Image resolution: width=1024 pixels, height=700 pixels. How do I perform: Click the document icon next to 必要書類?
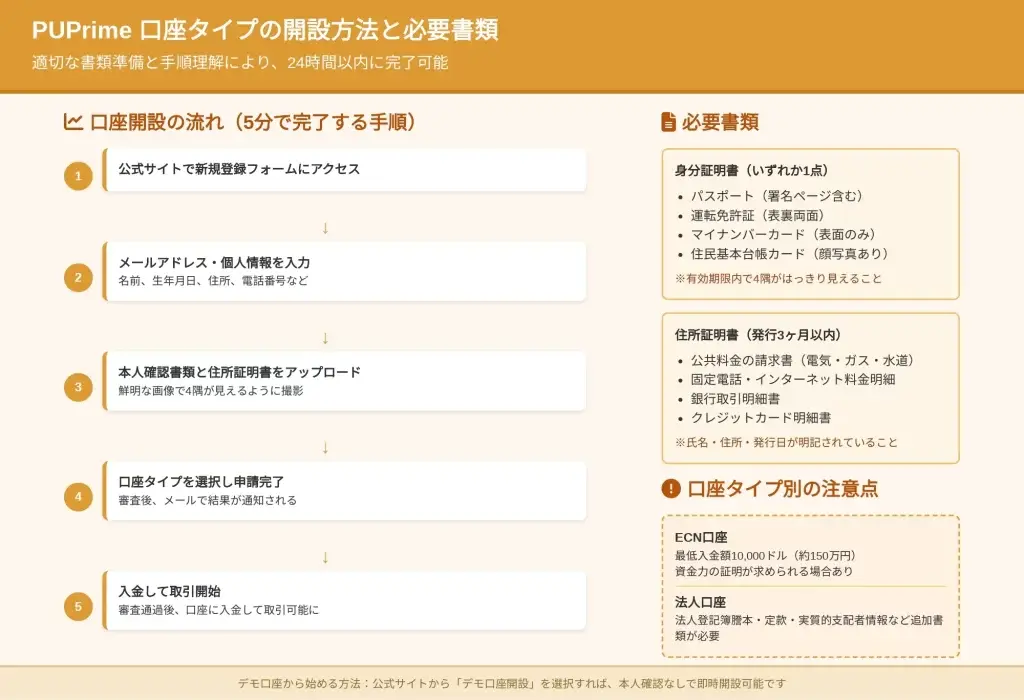[x=668, y=122]
